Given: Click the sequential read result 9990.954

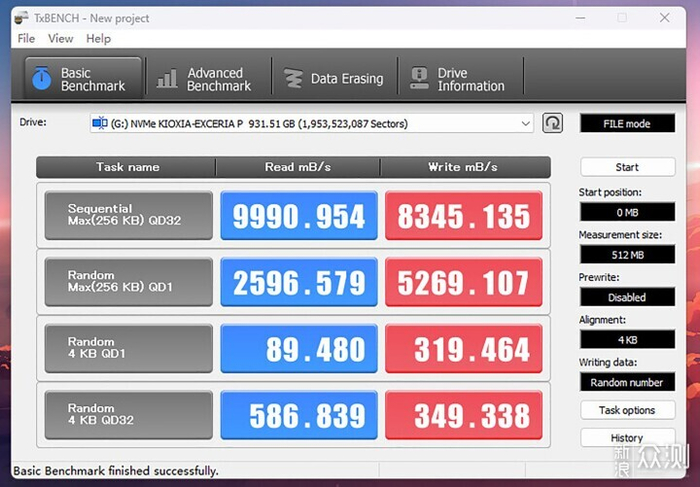Looking at the screenshot, I should (x=299, y=215).
